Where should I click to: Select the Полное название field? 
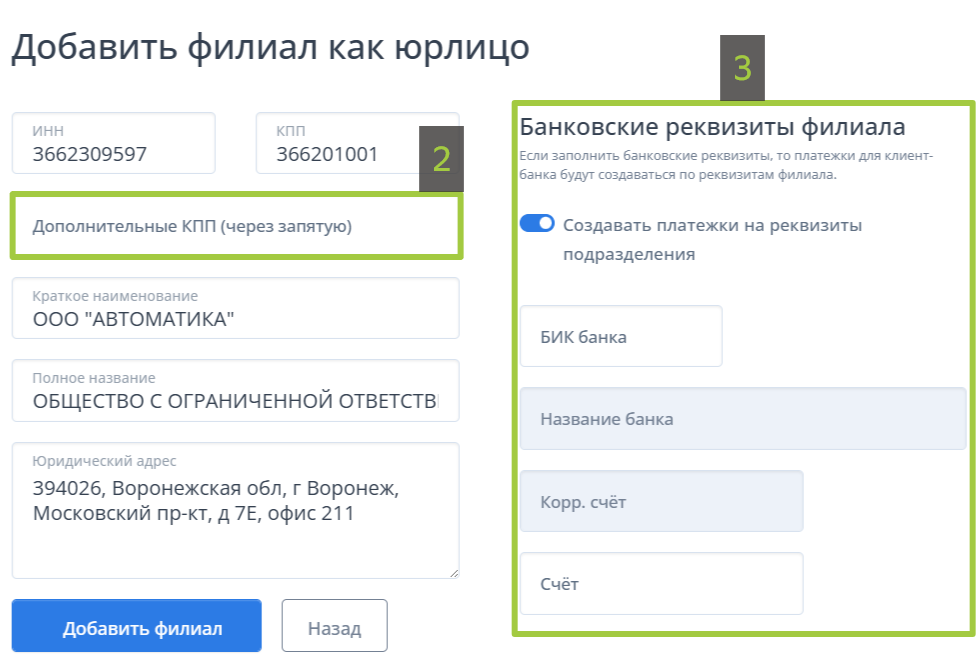[236, 390]
